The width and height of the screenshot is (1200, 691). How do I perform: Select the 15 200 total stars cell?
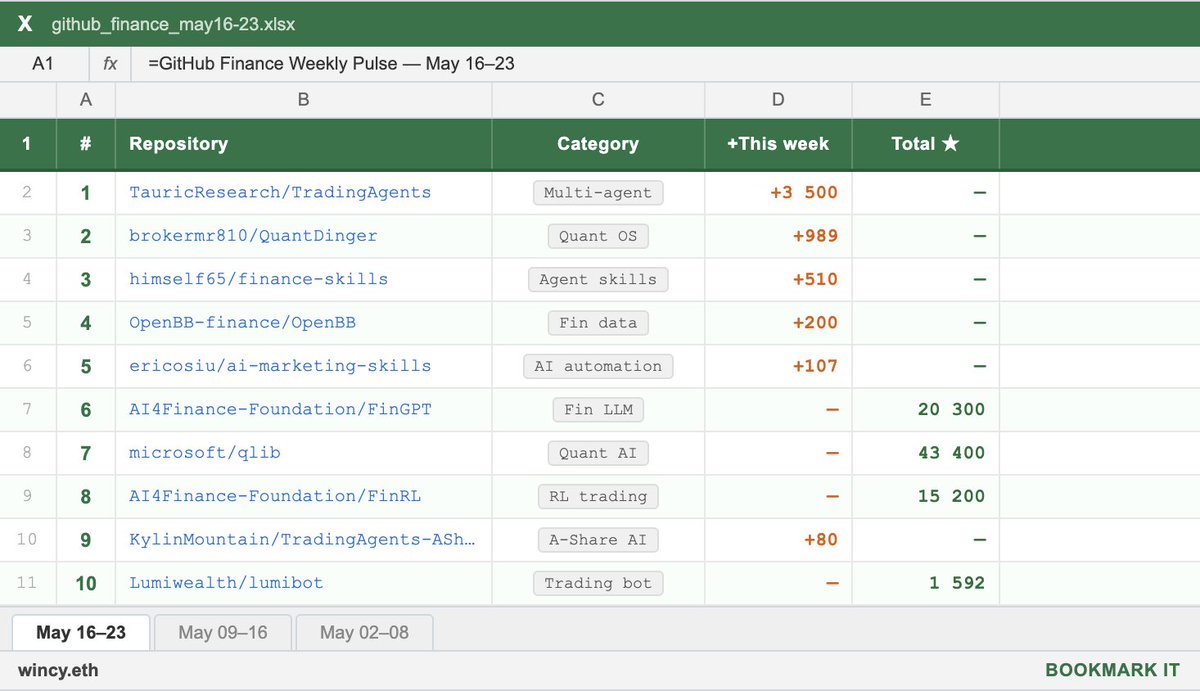click(x=925, y=496)
